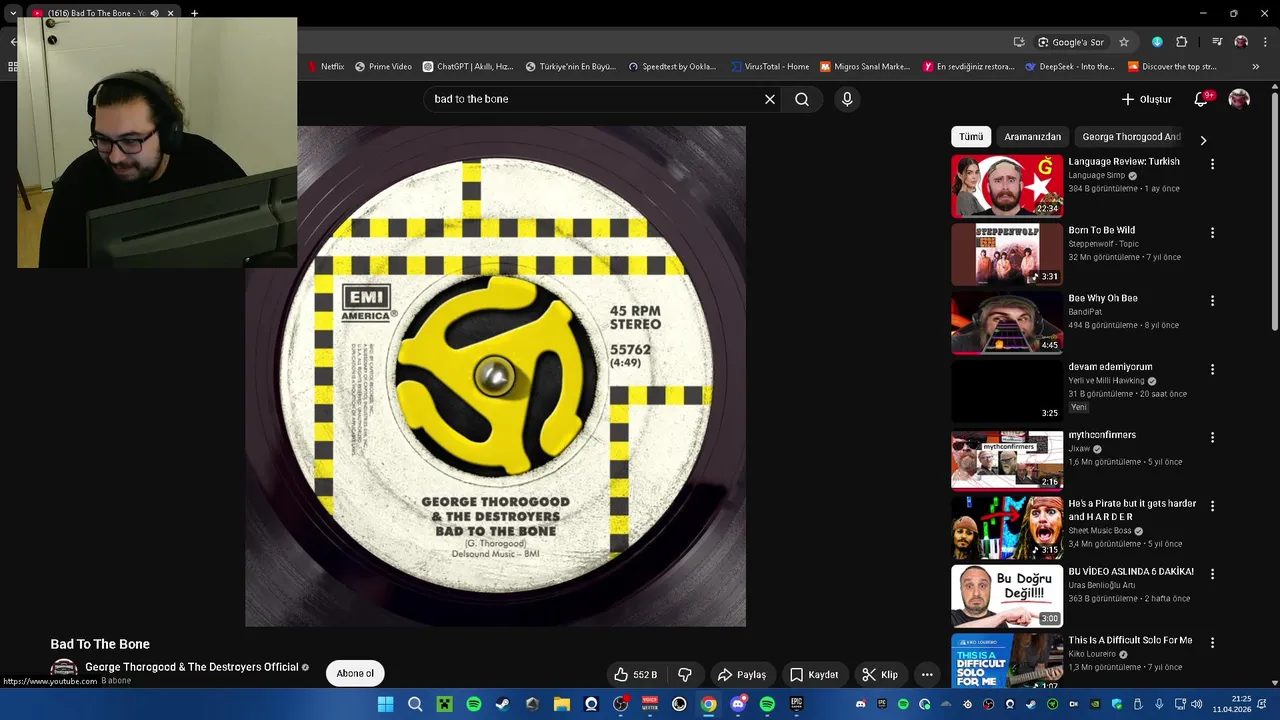
Task: Open File Explorer from the taskbar
Action: click(562, 704)
